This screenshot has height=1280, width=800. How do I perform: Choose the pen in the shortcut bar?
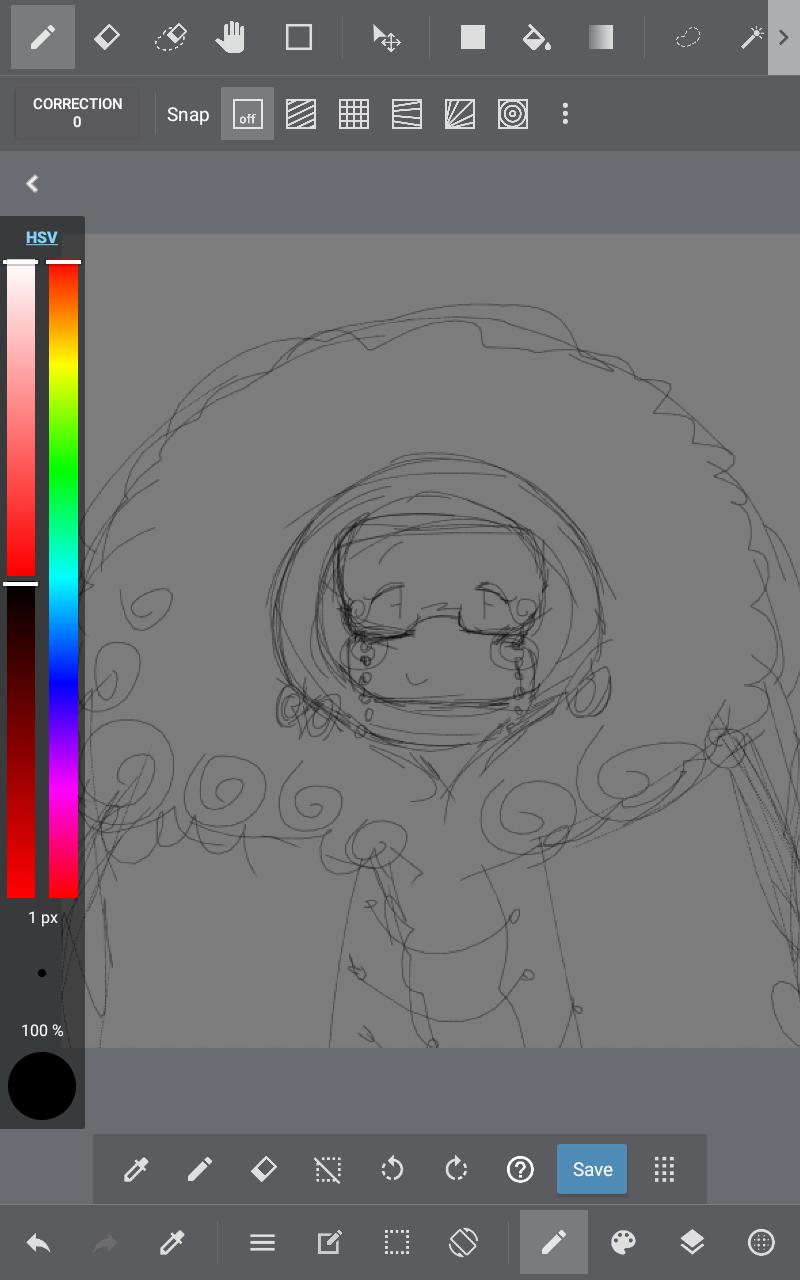click(x=200, y=1169)
